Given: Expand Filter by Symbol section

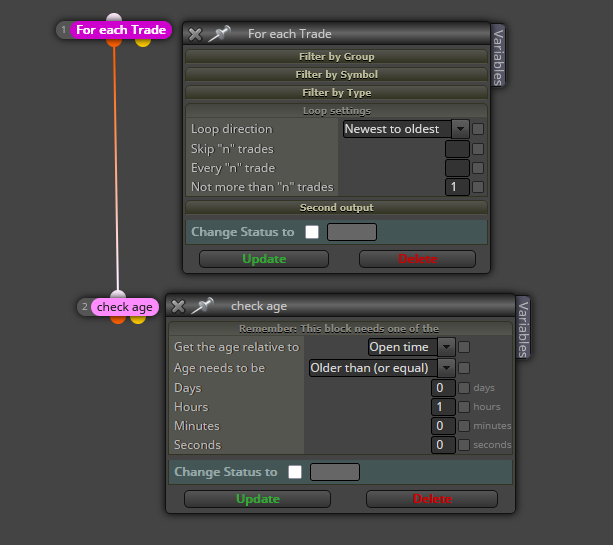Looking at the screenshot, I should pos(336,75).
